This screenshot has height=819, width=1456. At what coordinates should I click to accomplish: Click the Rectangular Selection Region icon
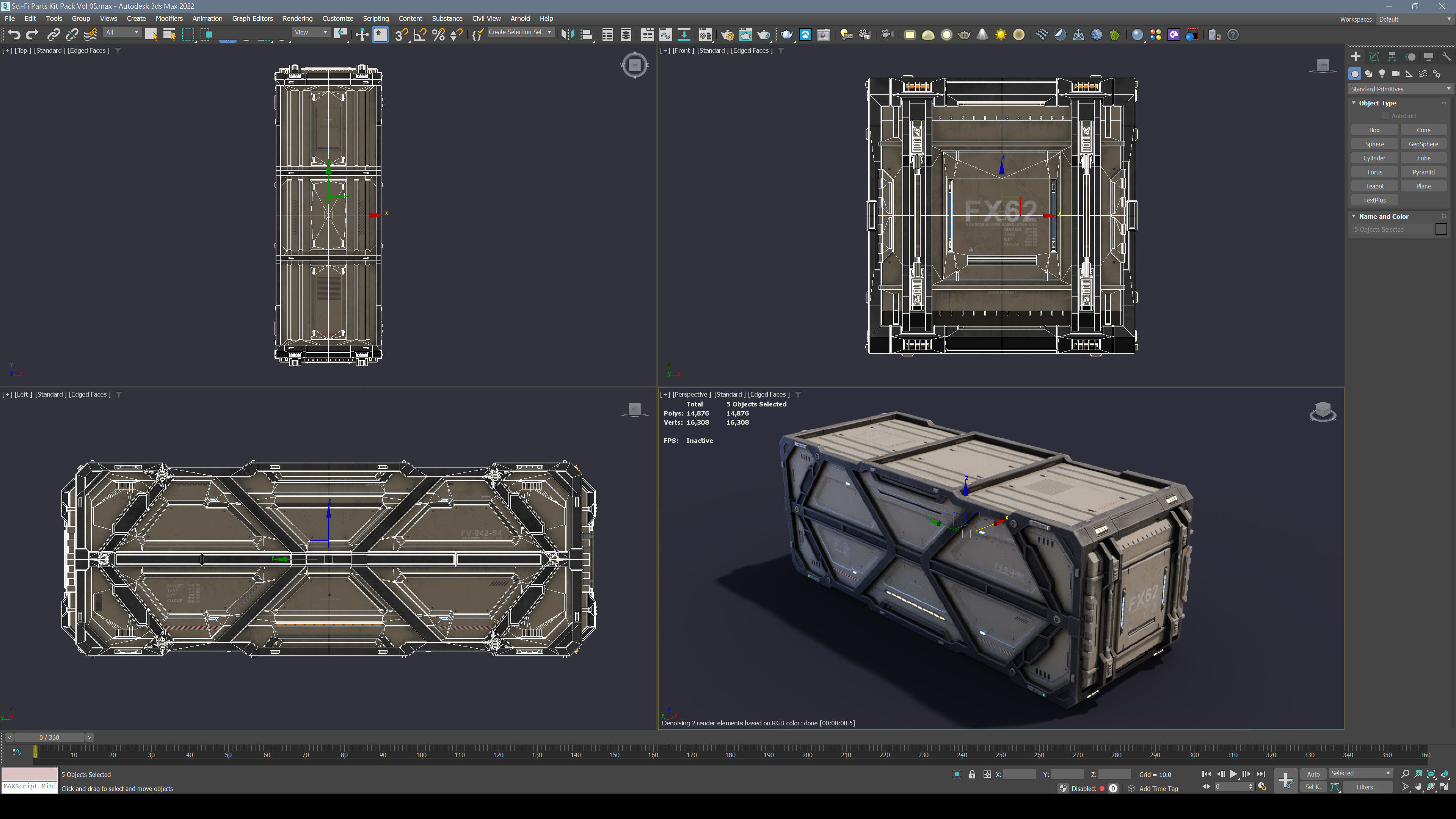pyautogui.click(x=188, y=35)
